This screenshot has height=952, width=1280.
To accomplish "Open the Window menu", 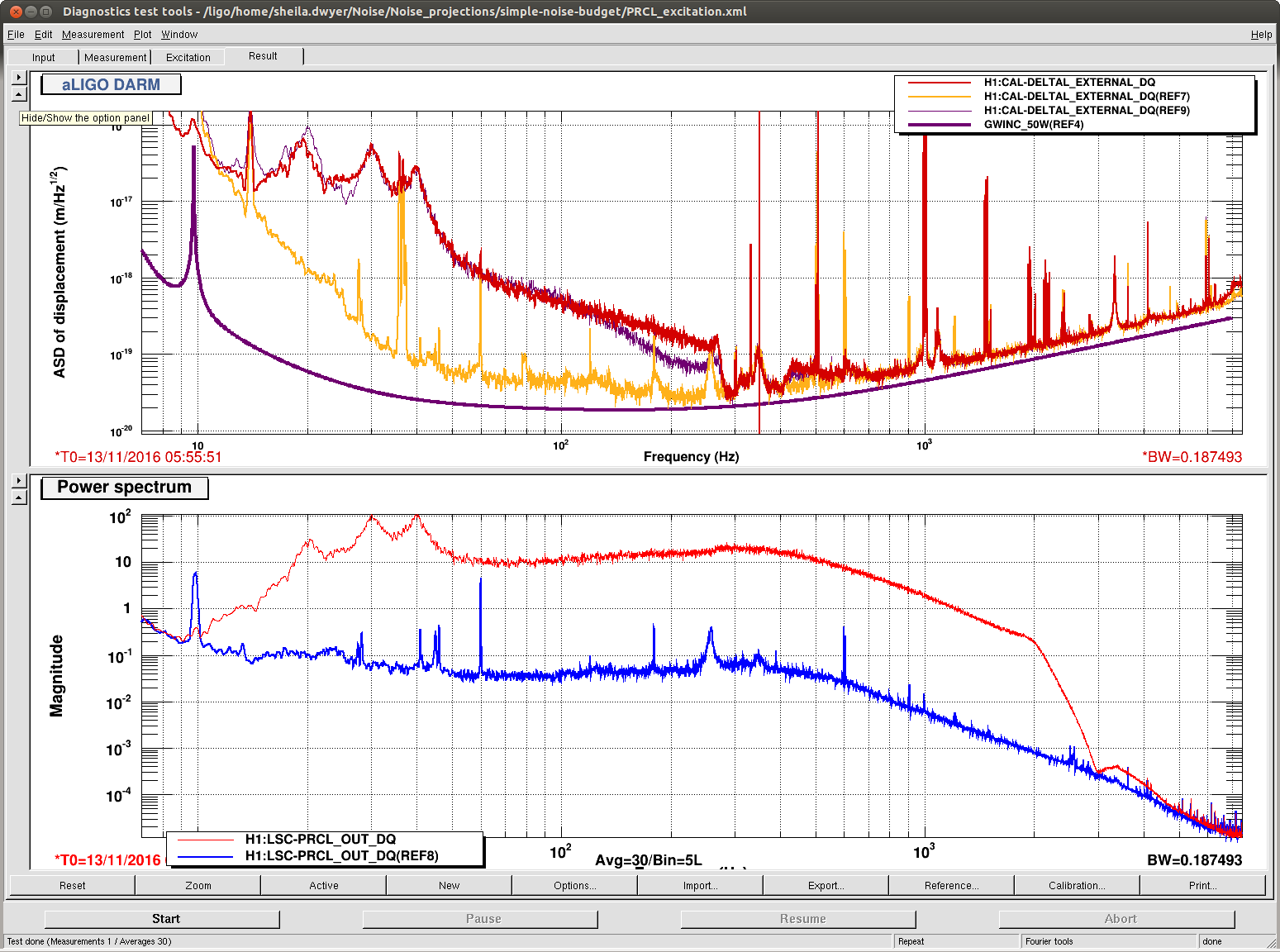I will pos(179,35).
